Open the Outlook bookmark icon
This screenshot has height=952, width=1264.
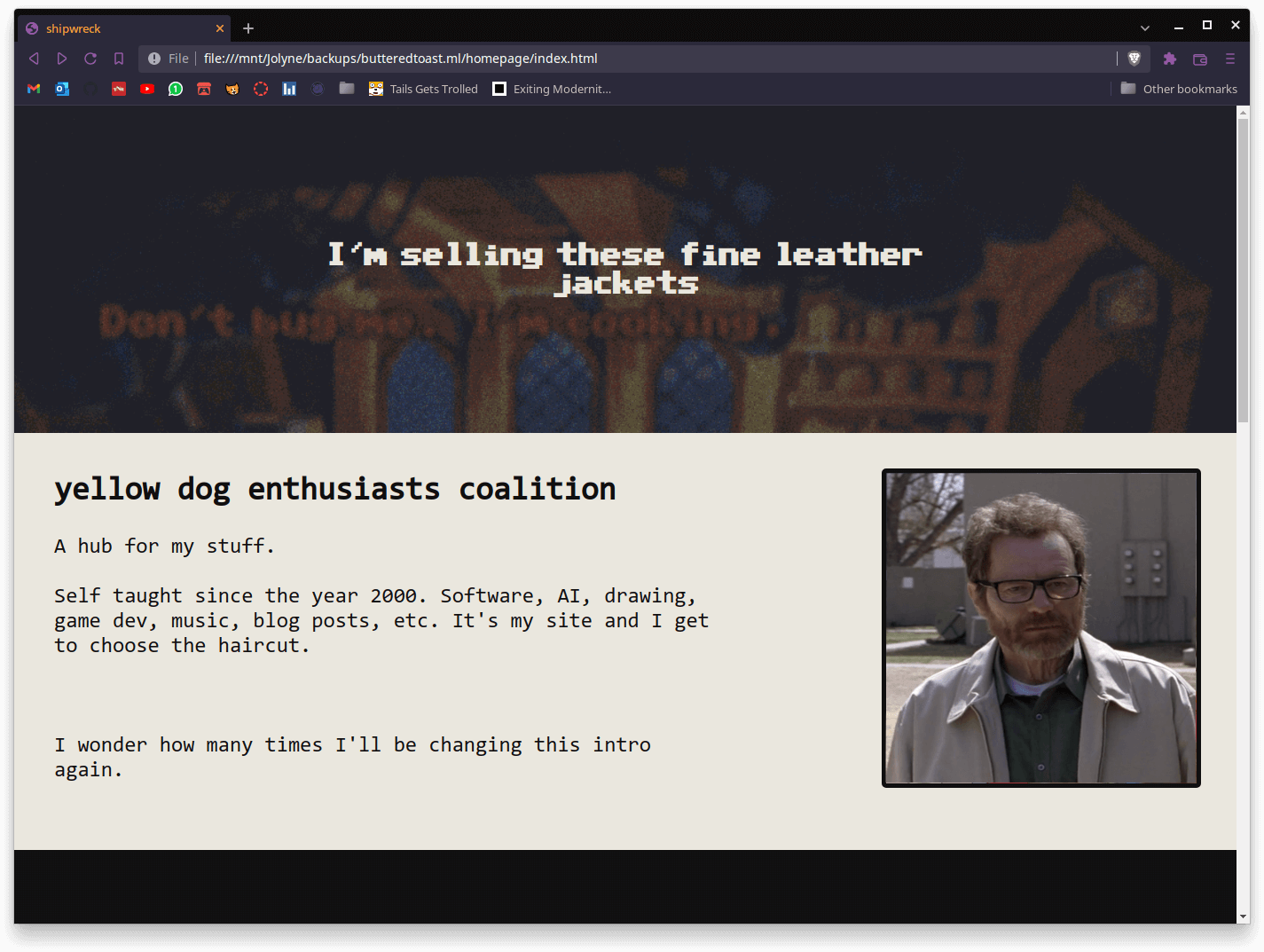[x=62, y=89]
